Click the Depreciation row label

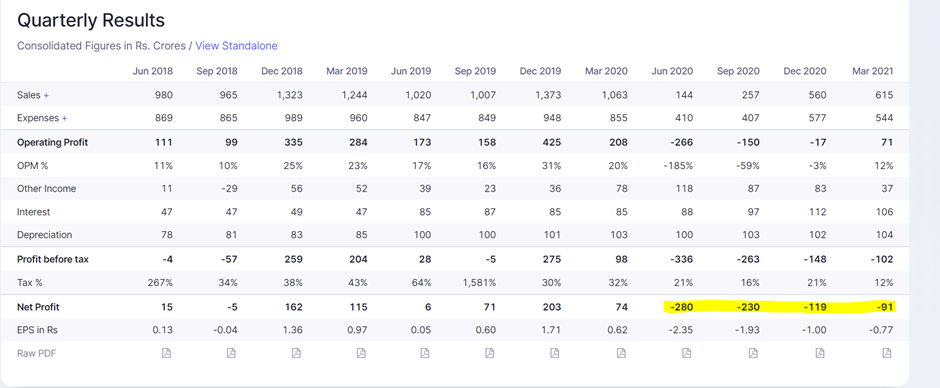[44, 235]
